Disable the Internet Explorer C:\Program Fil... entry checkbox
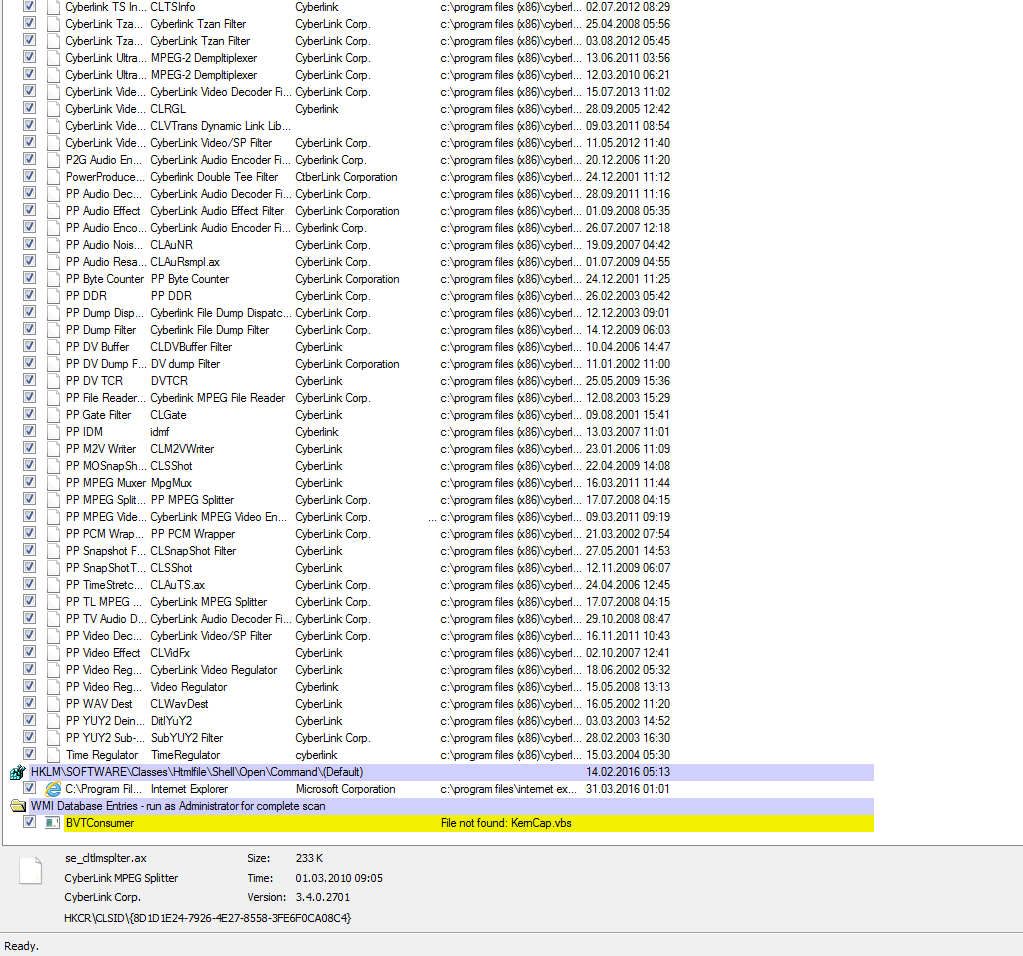The image size is (1023, 956). [29, 788]
